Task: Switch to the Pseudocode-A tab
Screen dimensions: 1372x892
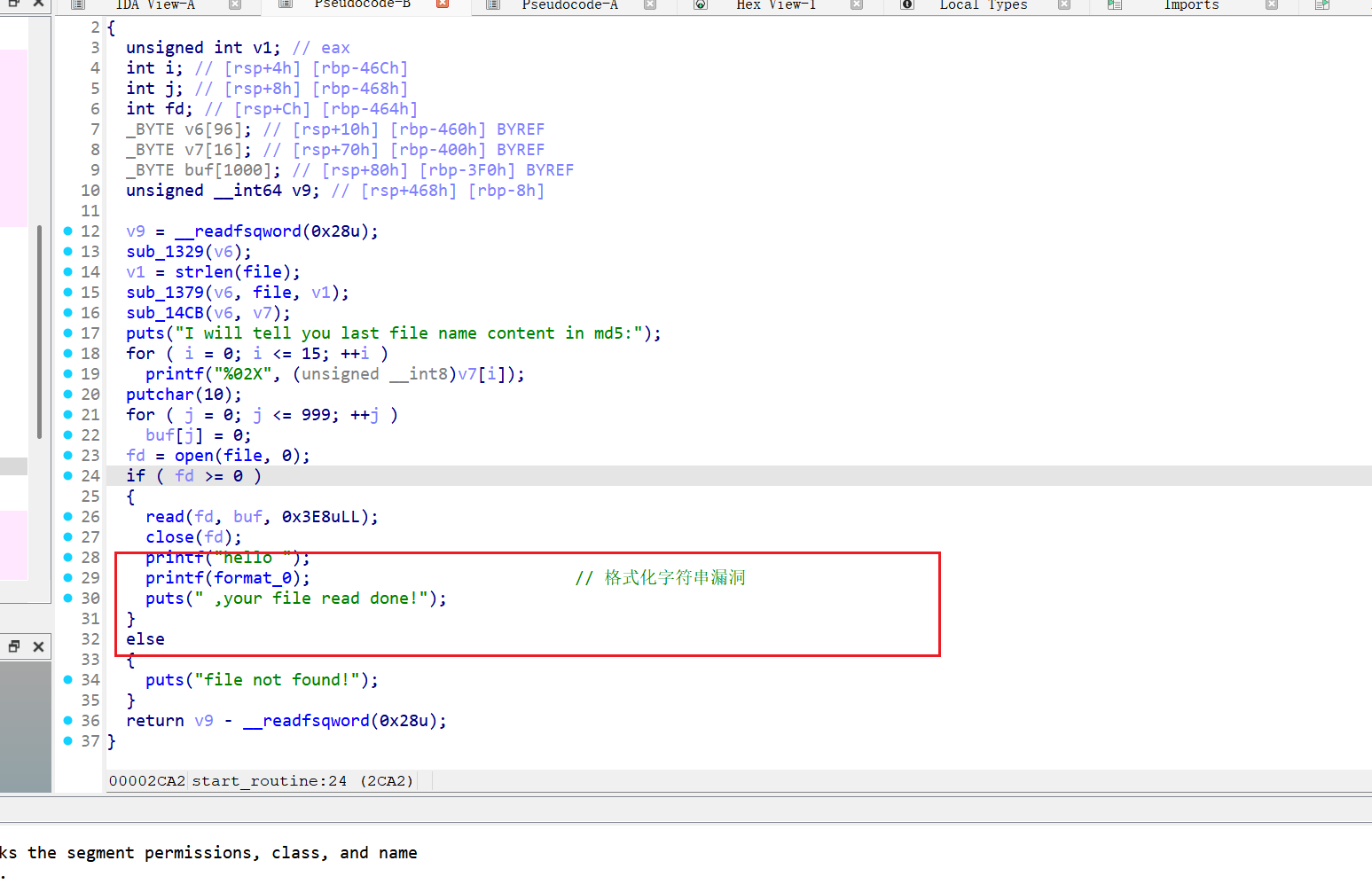Action: tap(569, 4)
